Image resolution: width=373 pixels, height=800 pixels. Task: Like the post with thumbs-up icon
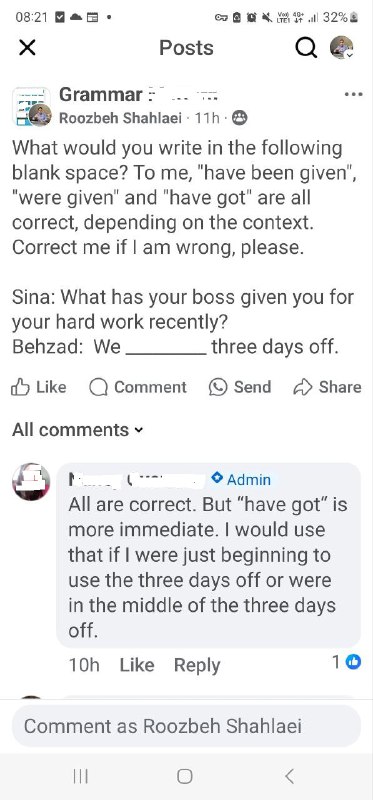pos(20,387)
